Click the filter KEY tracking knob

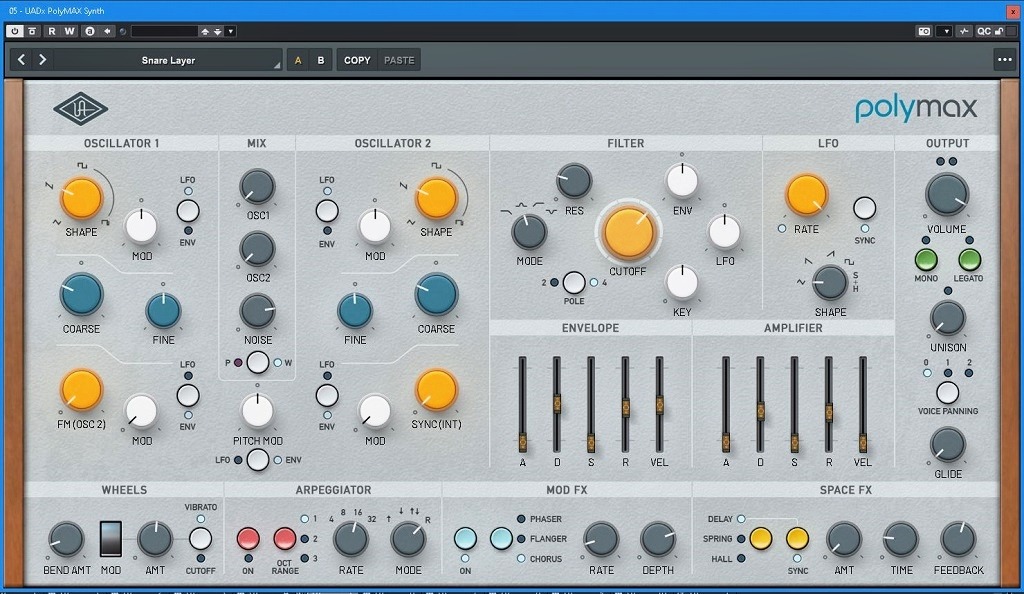tap(682, 283)
